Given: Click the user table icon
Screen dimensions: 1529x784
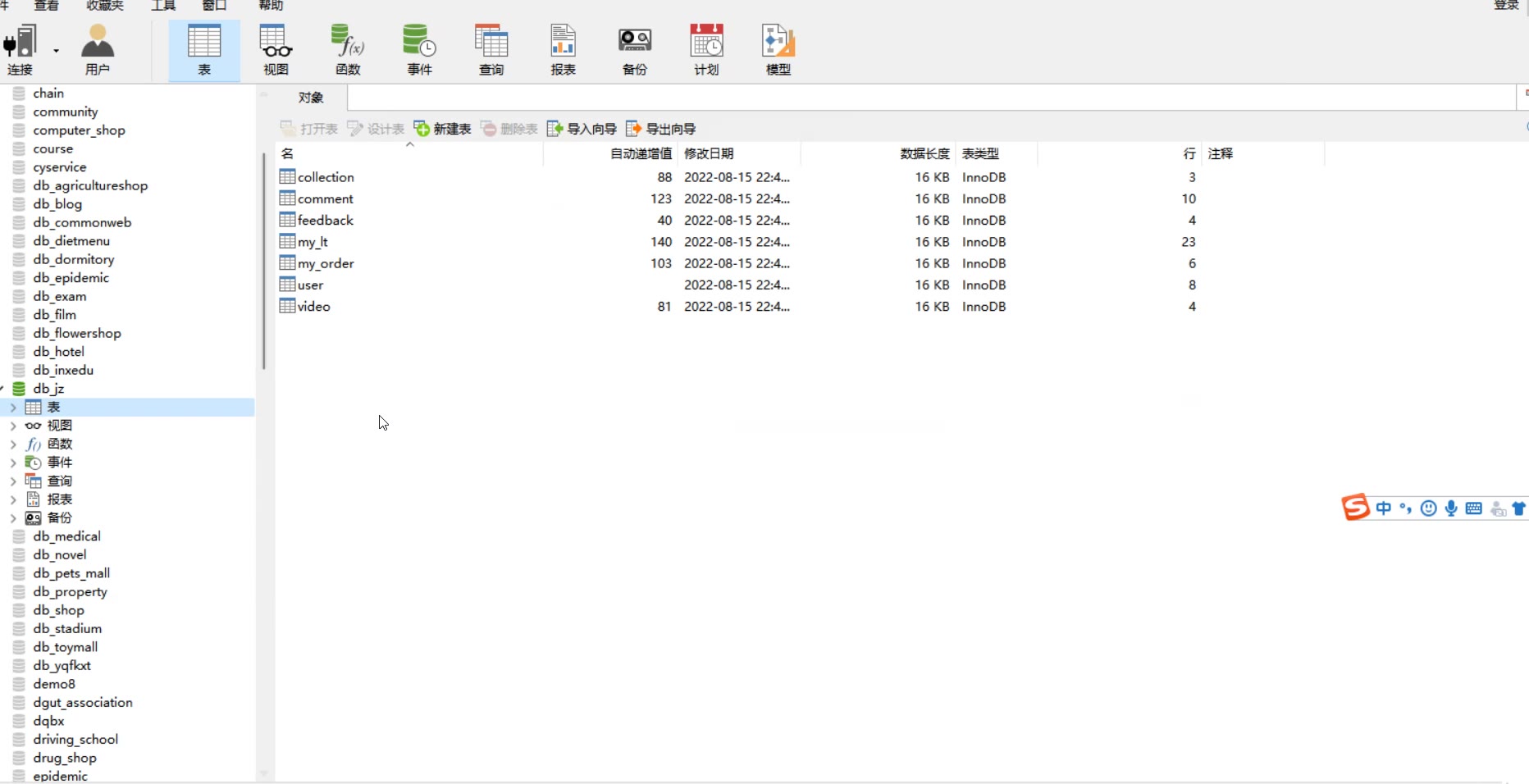Looking at the screenshot, I should pyautogui.click(x=287, y=284).
